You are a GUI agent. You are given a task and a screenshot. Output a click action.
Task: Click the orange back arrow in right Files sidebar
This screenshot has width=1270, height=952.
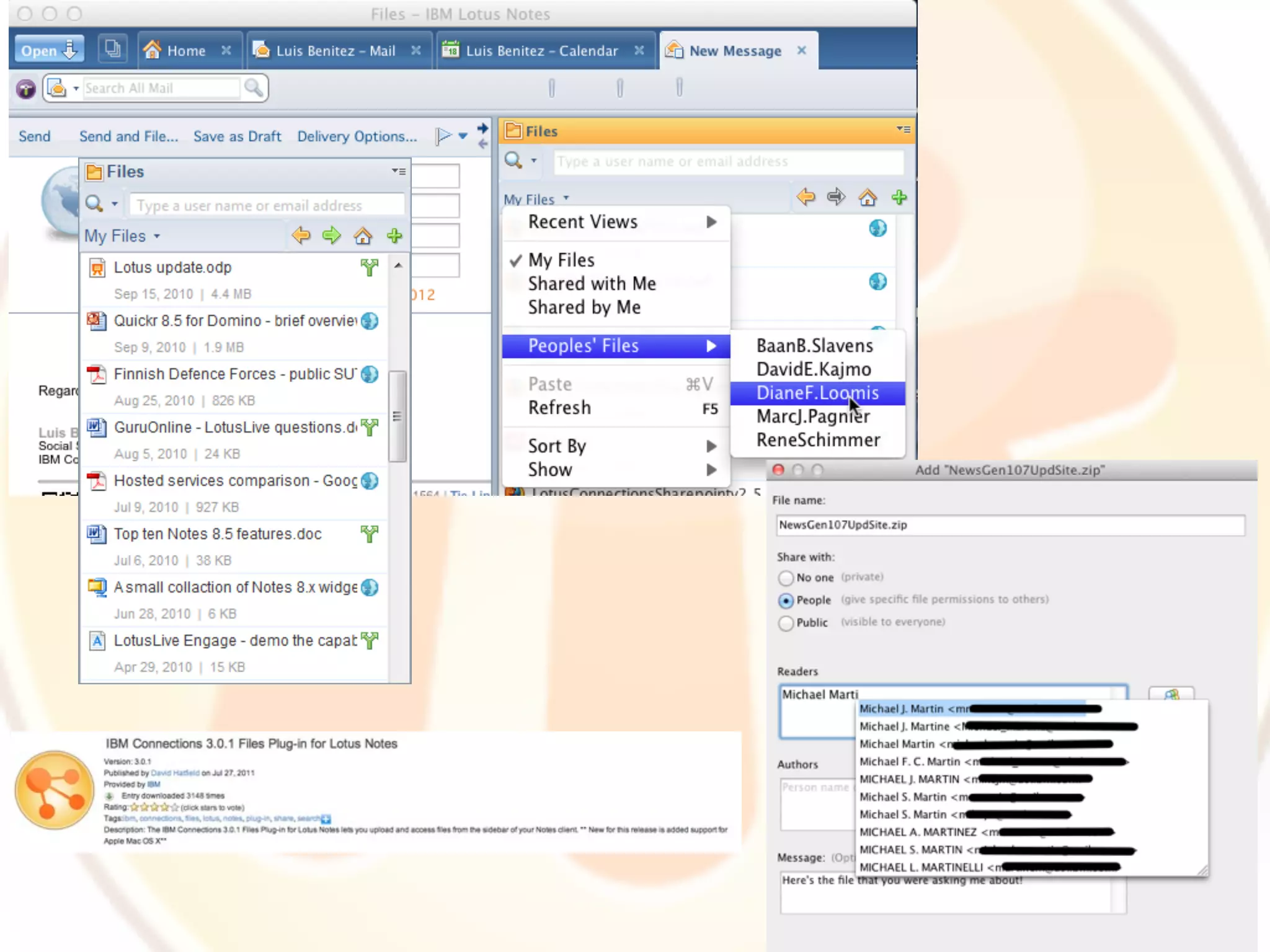click(x=806, y=197)
